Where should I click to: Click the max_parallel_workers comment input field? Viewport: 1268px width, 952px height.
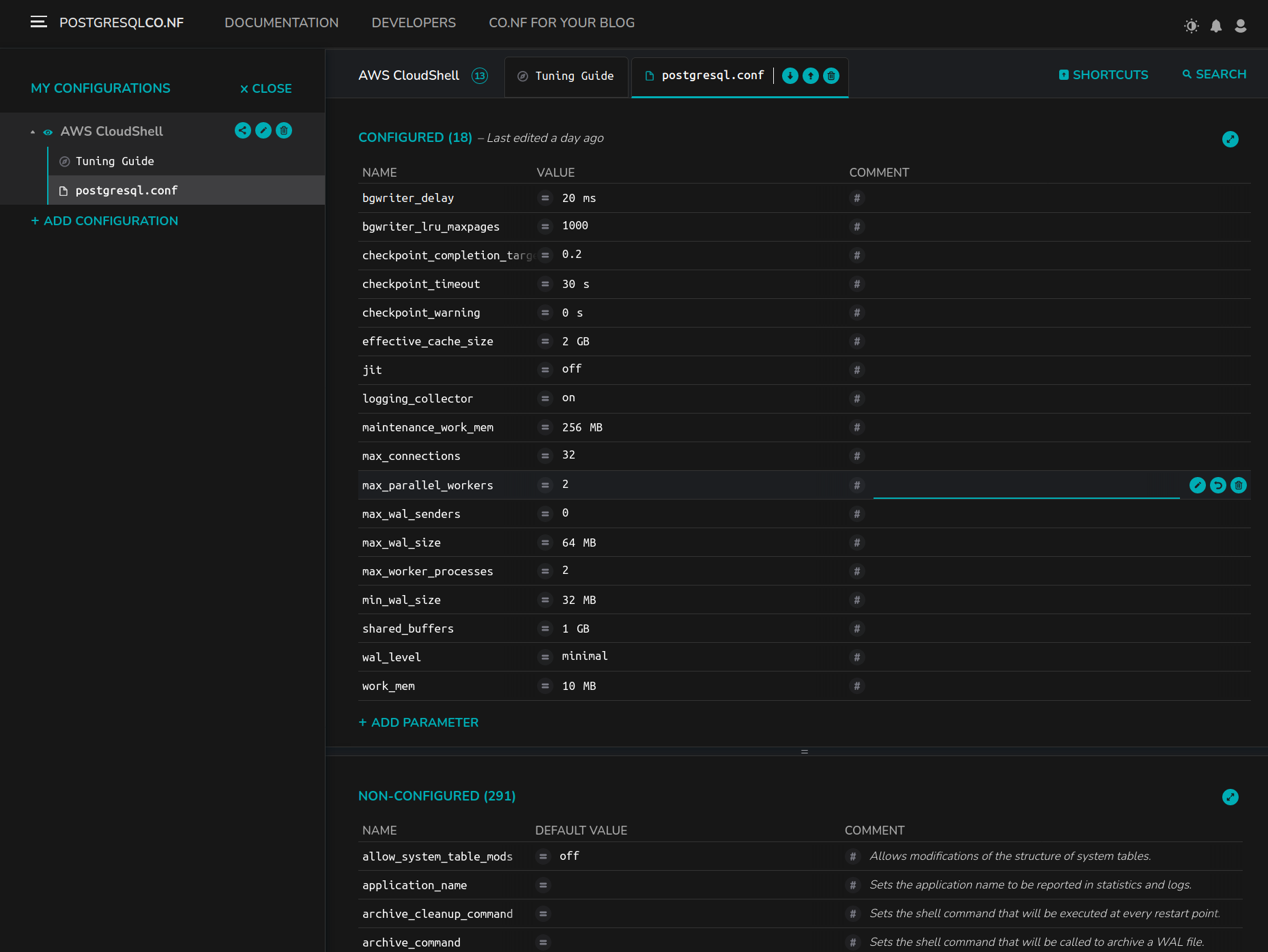(x=1026, y=485)
